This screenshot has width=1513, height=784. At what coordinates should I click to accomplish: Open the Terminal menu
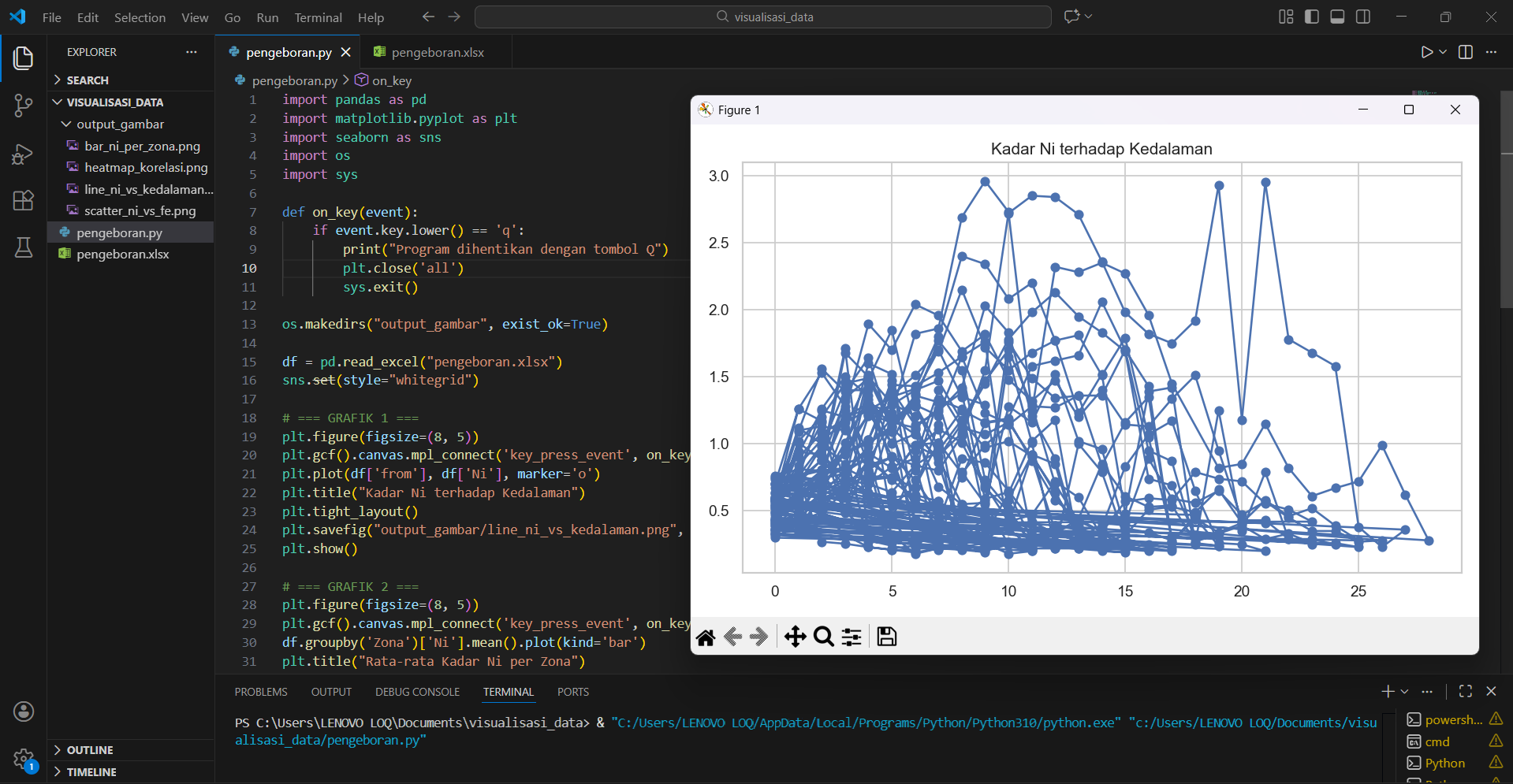pos(318,17)
